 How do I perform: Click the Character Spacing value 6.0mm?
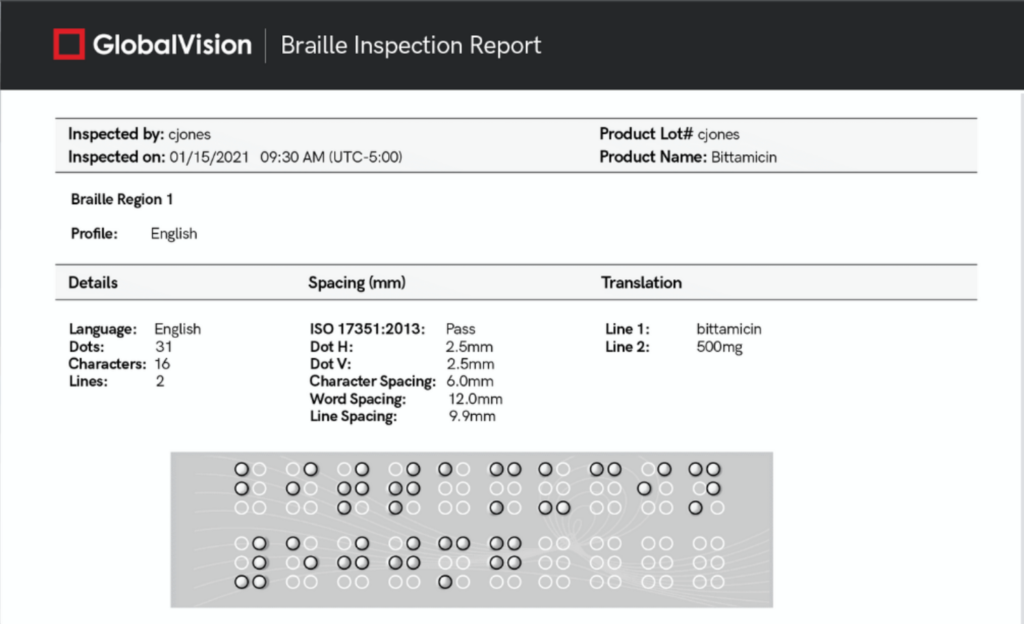(x=469, y=381)
